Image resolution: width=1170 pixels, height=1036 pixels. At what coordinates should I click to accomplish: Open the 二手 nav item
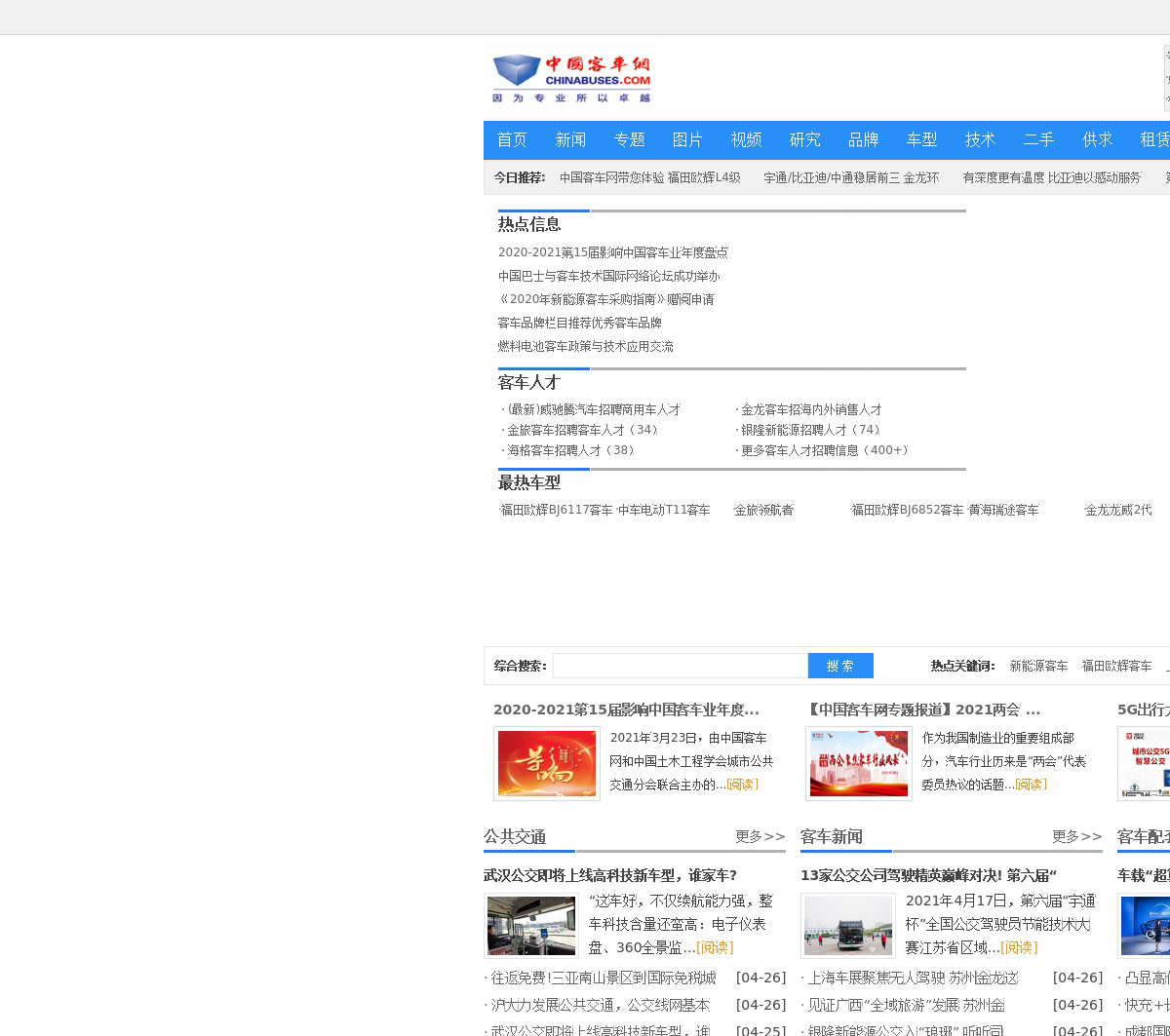pyautogui.click(x=1038, y=139)
